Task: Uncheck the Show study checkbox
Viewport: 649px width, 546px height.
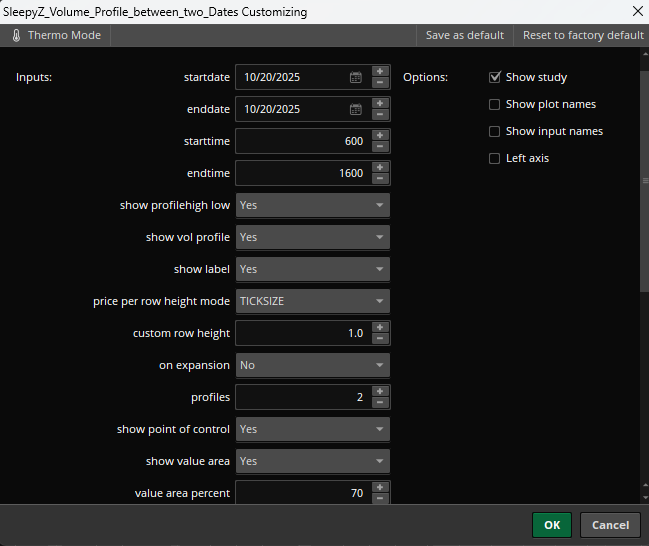Action: pyautogui.click(x=495, y=77)
